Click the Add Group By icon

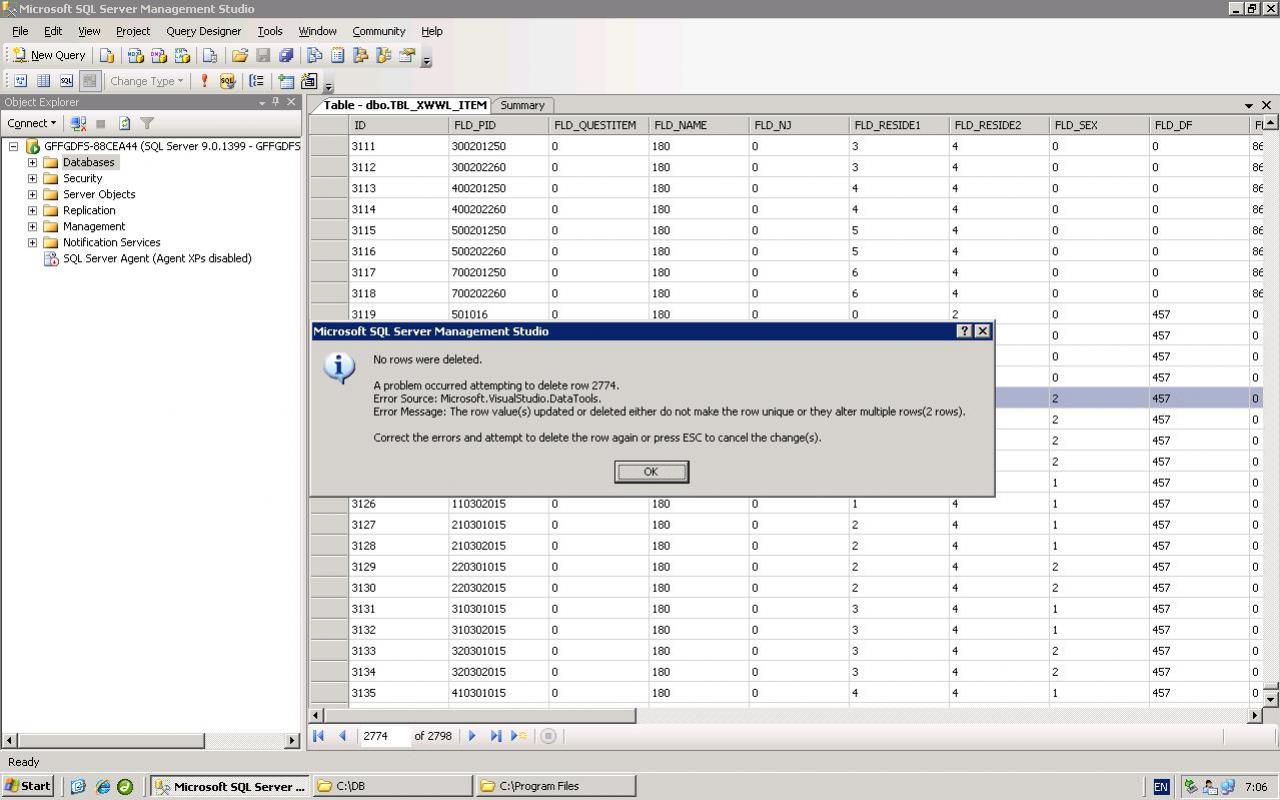[257, 81]
